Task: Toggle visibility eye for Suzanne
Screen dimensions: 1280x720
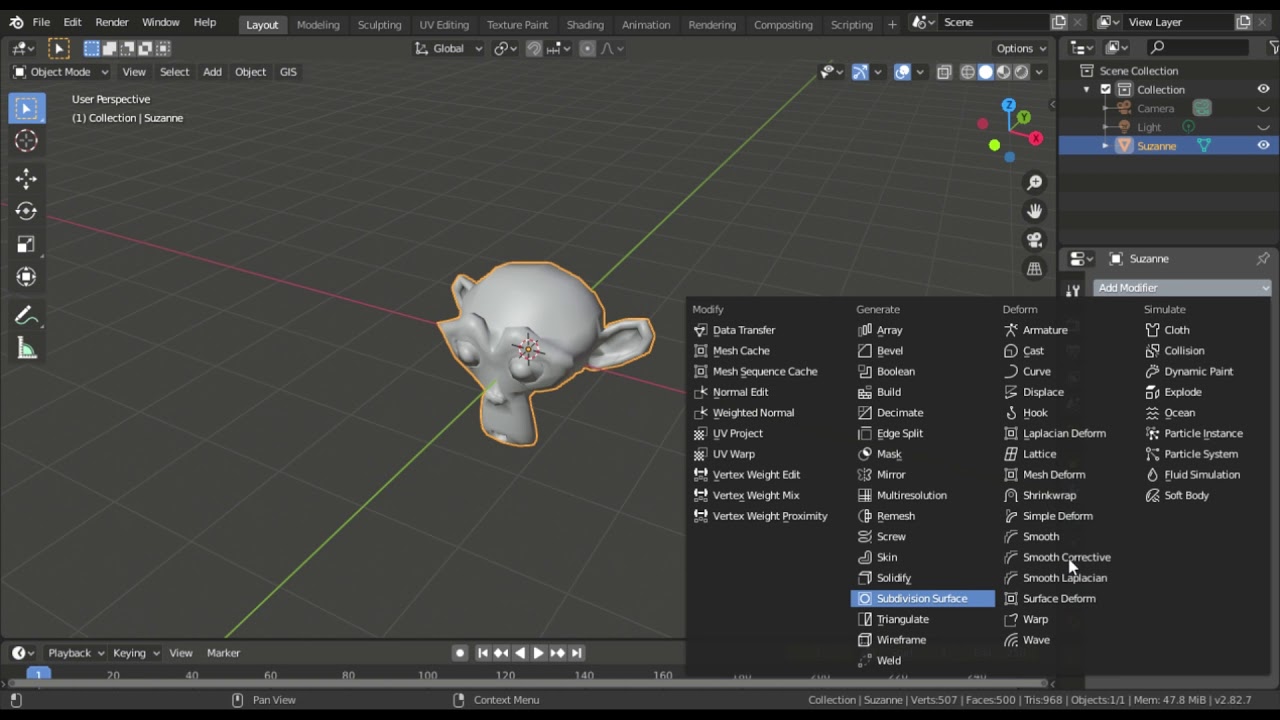Action: [x=1263, y=146]
